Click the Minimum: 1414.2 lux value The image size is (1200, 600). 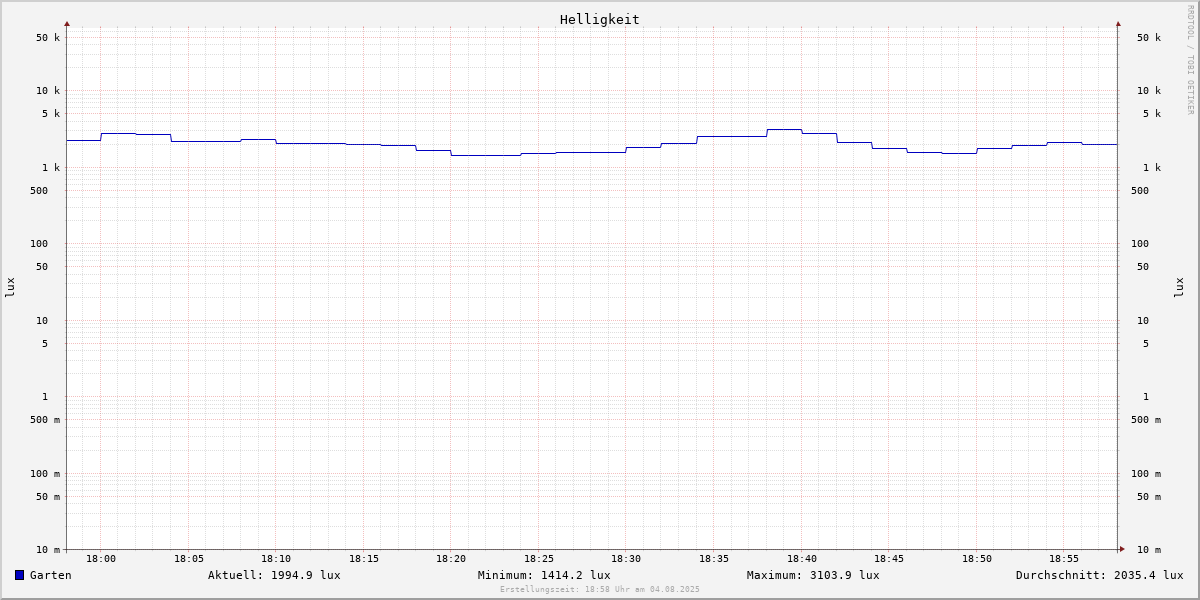544,575
